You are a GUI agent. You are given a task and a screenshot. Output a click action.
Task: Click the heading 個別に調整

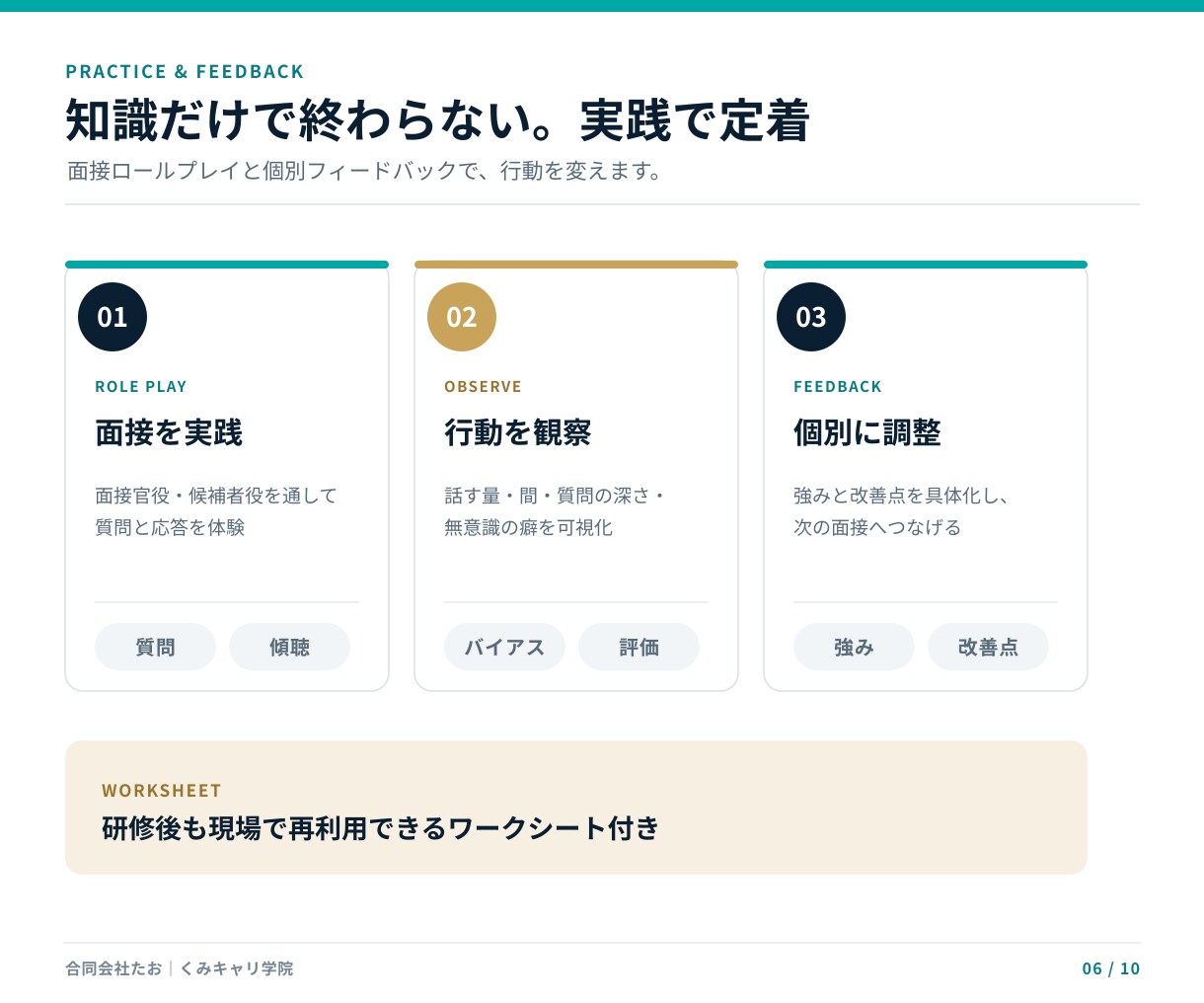(867, 432)
